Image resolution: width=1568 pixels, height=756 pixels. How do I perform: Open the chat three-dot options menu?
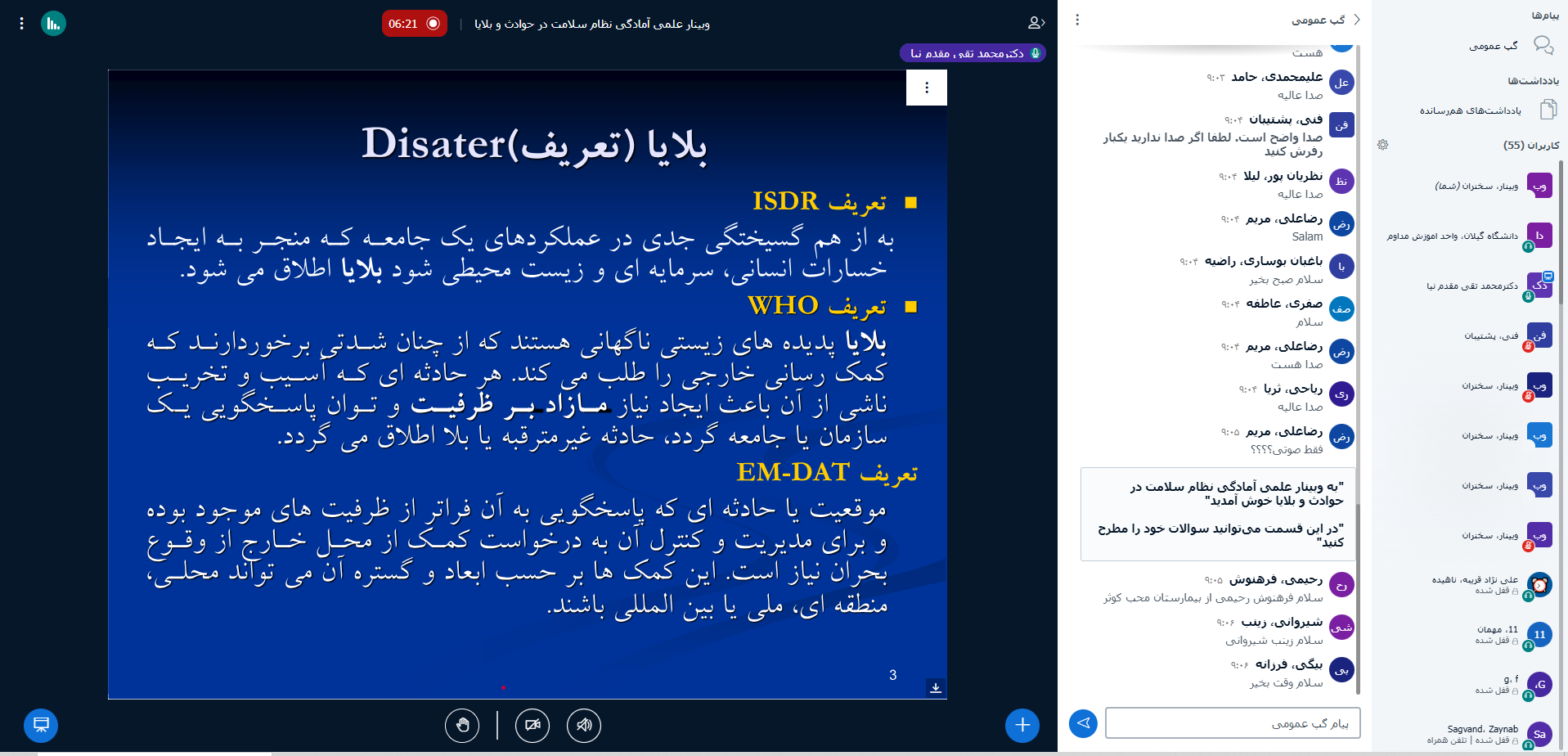[1077, 20]
